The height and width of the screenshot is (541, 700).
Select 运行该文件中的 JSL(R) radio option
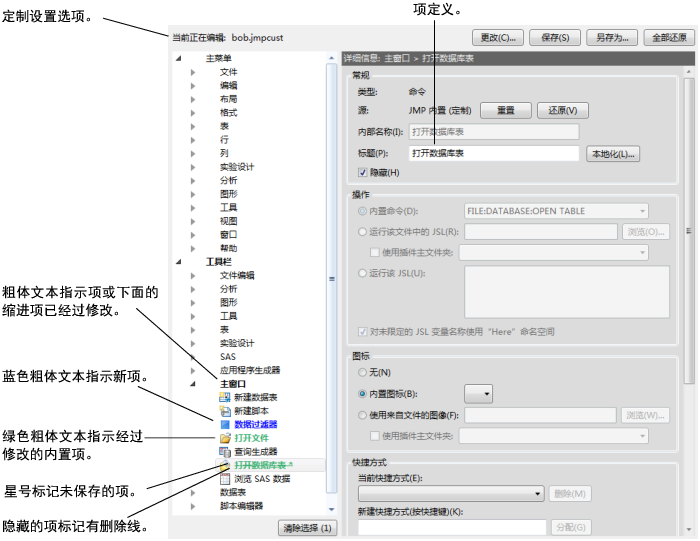tap(362, 232)
